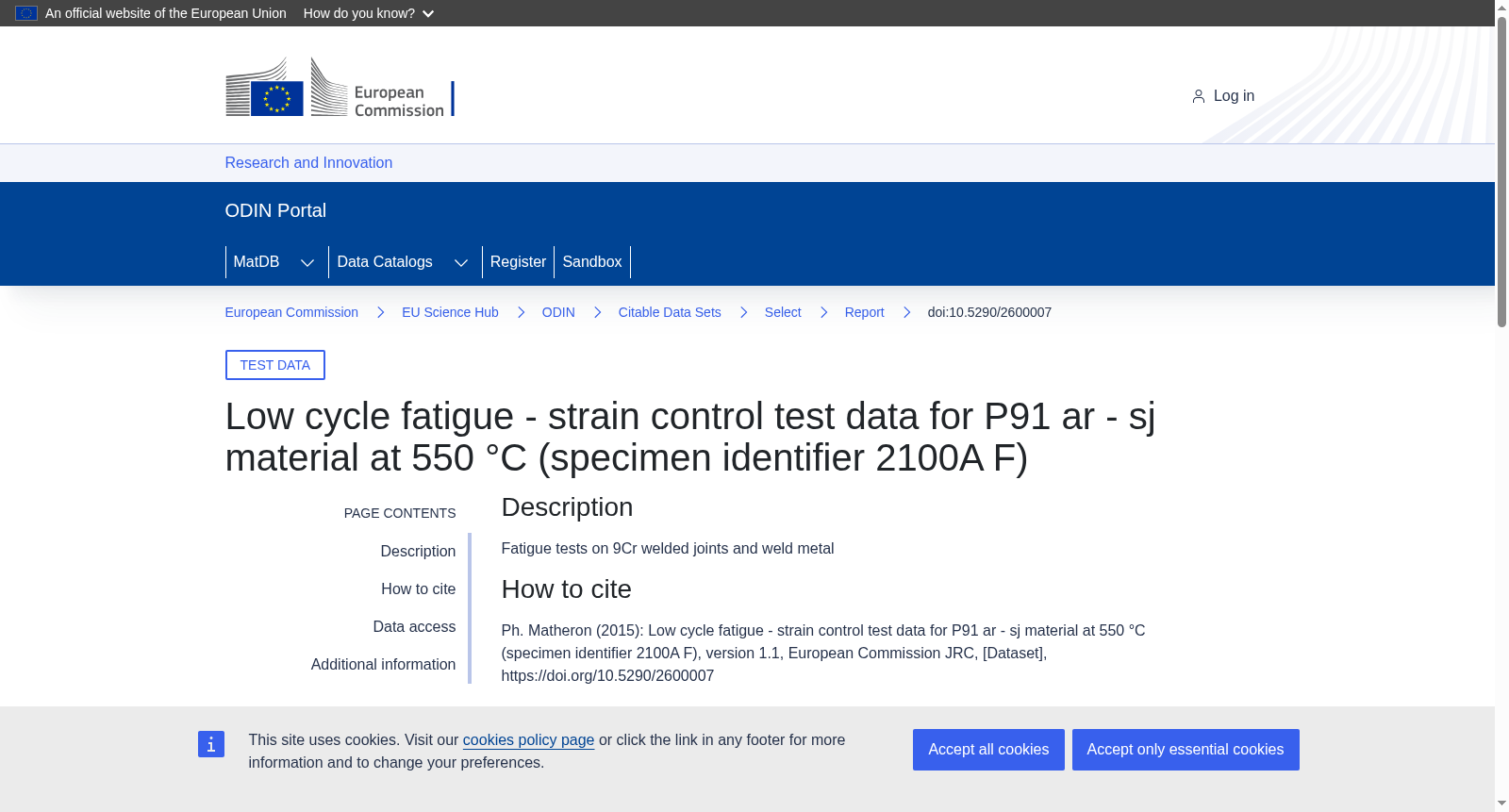Go to ODIN breadcrumb
Viewport: 1509px width, 812px height.
click(x=558, y=312)
